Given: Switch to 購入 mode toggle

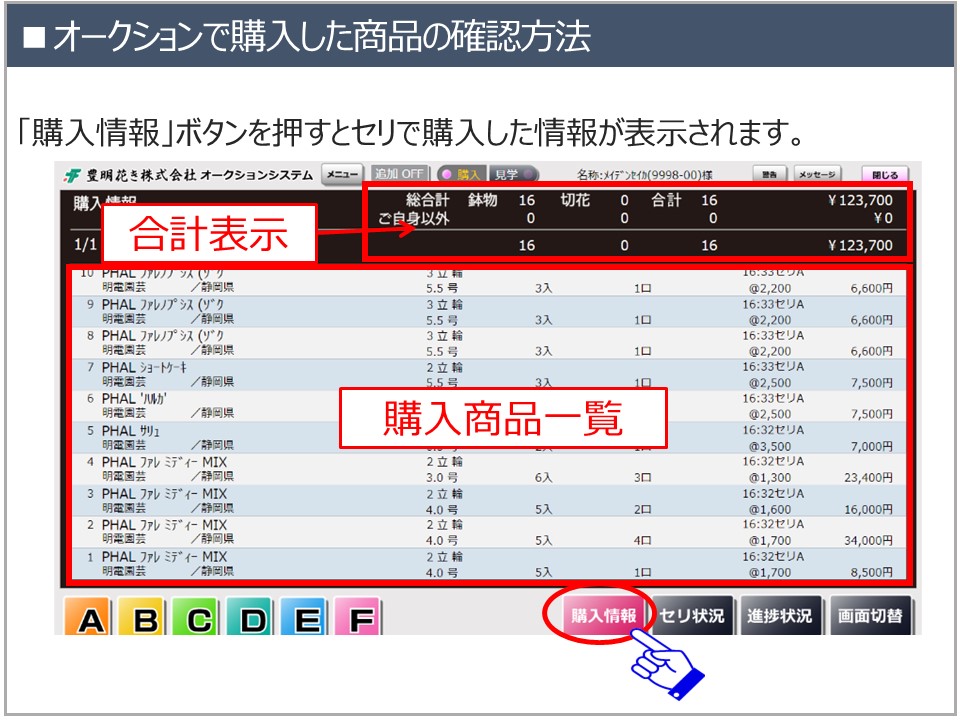Looking at the screenshot, I should coord(460,174).
